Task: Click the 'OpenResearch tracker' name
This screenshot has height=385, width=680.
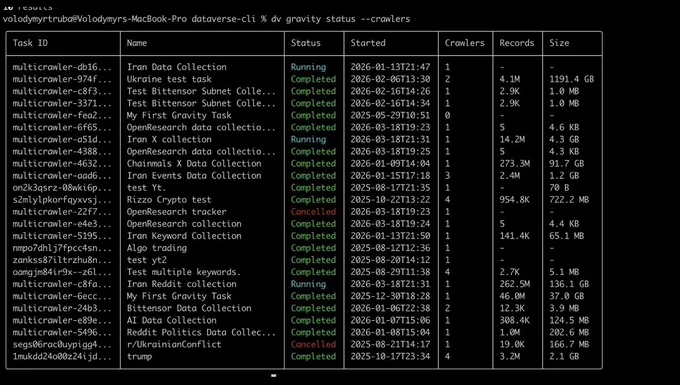Action: point(177,212)
